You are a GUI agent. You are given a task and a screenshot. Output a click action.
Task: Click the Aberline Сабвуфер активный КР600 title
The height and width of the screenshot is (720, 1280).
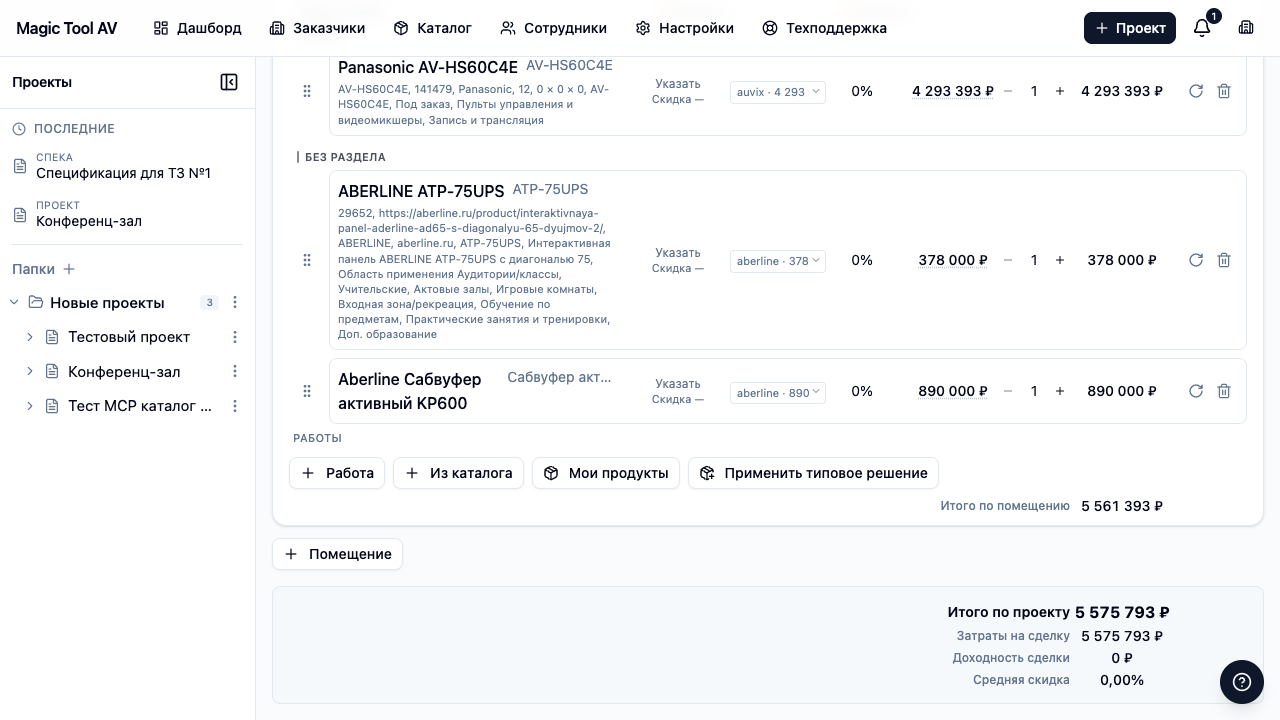pyautogui.click(x=410, y=391)
